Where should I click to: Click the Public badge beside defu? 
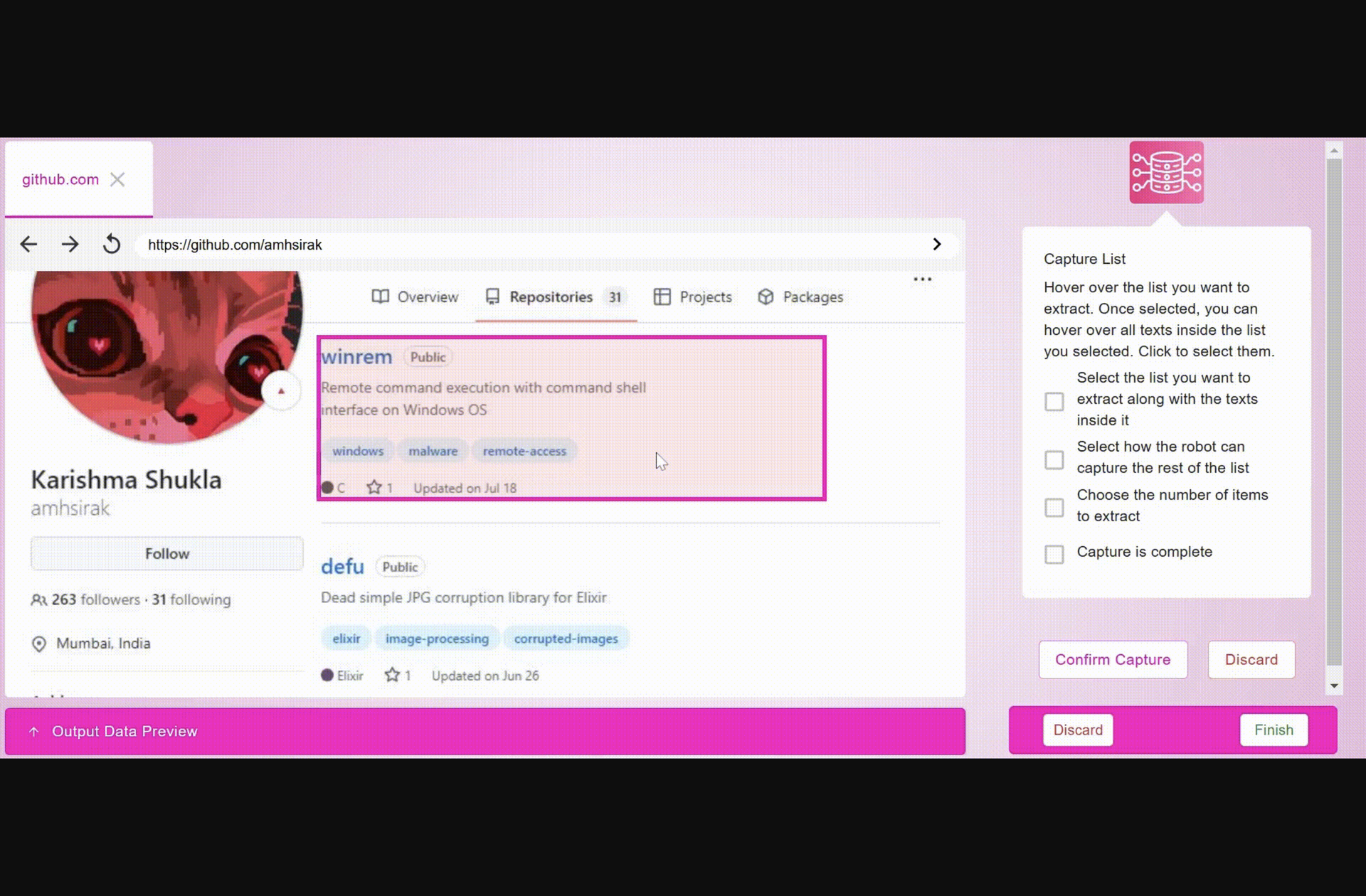click(x=400, y=567)
